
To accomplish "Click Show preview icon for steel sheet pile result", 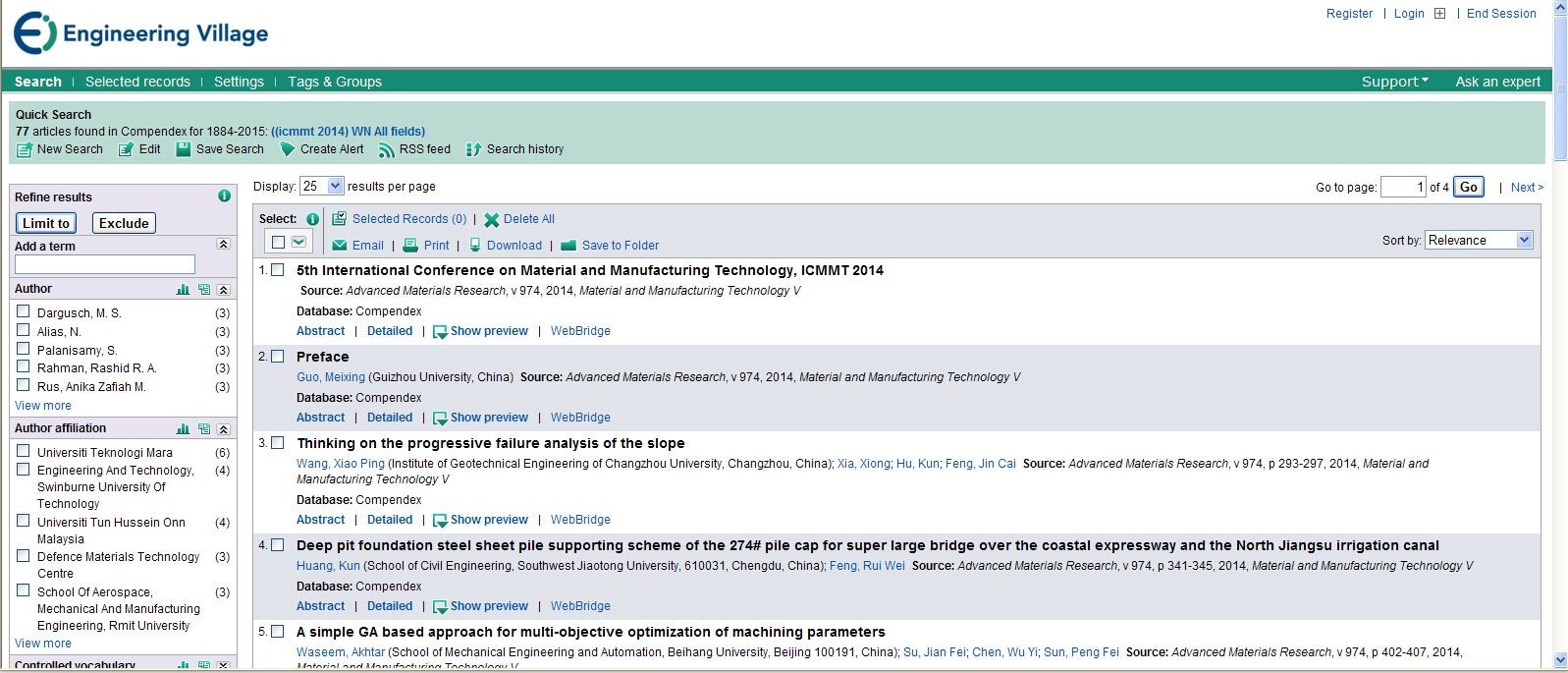I will click(x=440, y=607).
